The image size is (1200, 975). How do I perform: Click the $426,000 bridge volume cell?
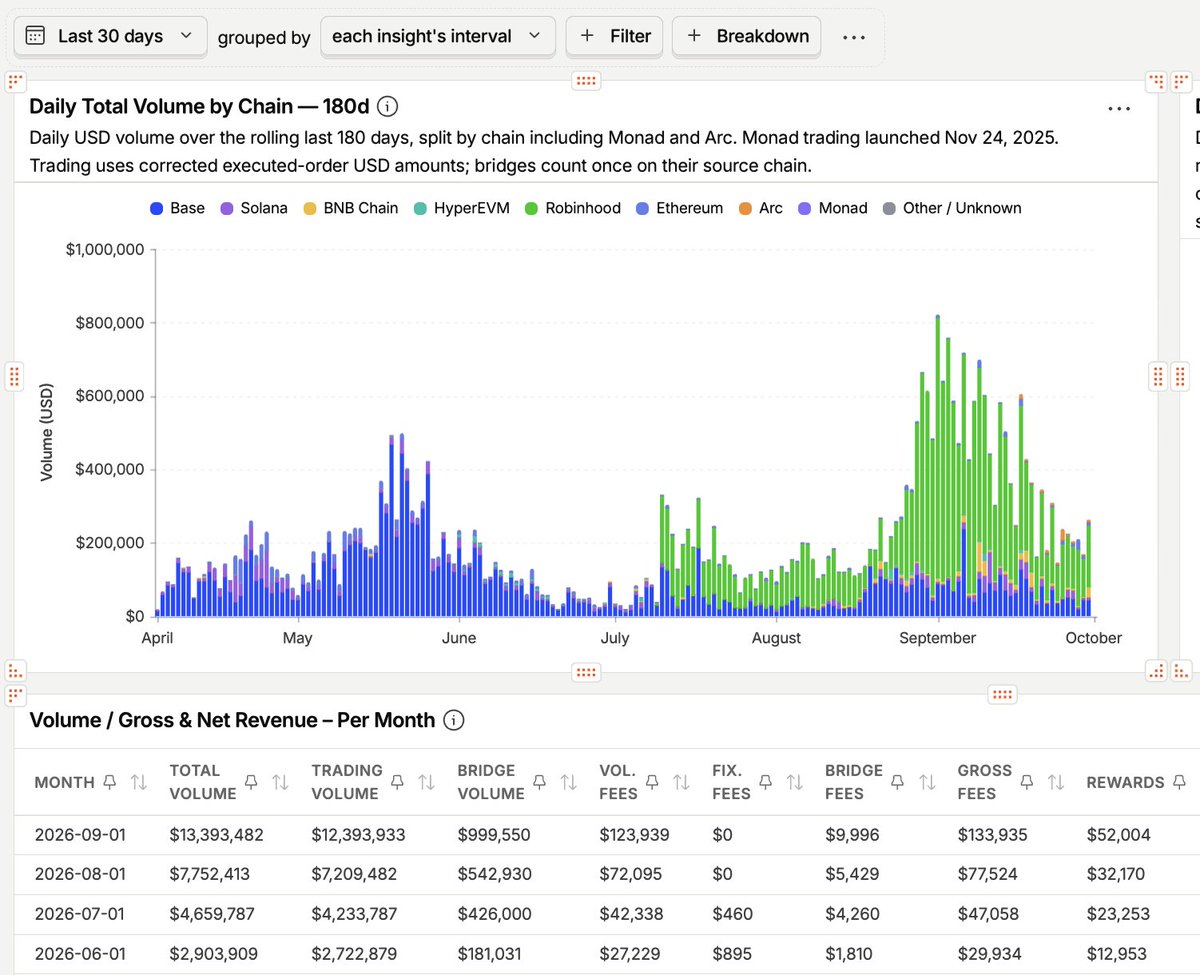click(x=494, y=914)
